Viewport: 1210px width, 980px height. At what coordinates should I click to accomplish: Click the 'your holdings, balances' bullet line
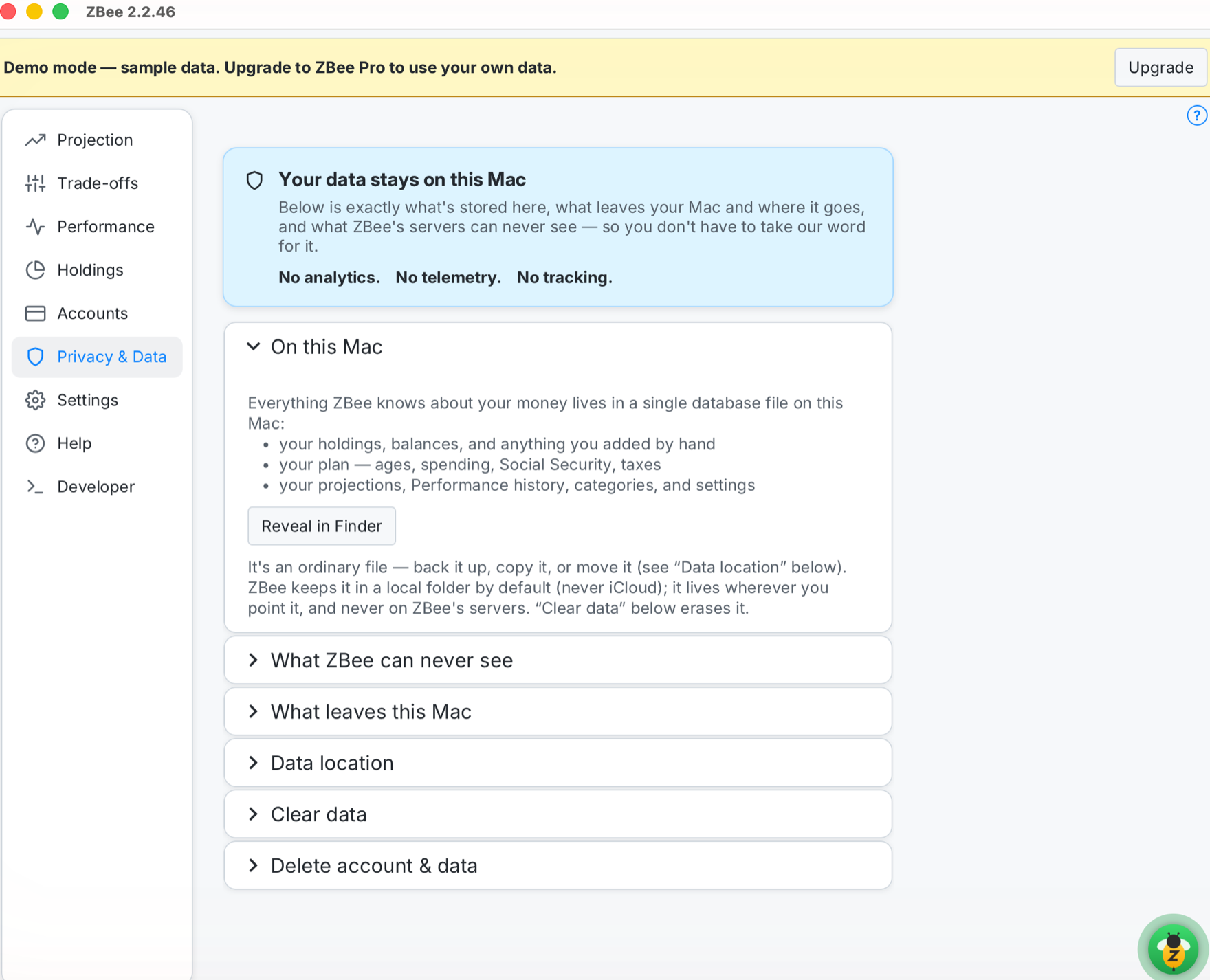coord(497,444)
